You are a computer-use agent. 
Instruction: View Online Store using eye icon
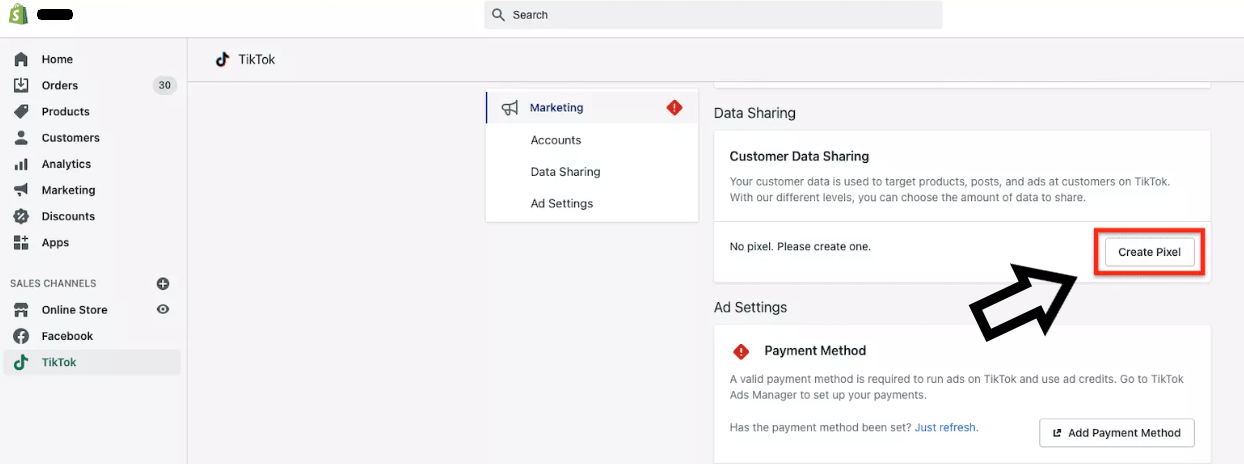[163, 310]
